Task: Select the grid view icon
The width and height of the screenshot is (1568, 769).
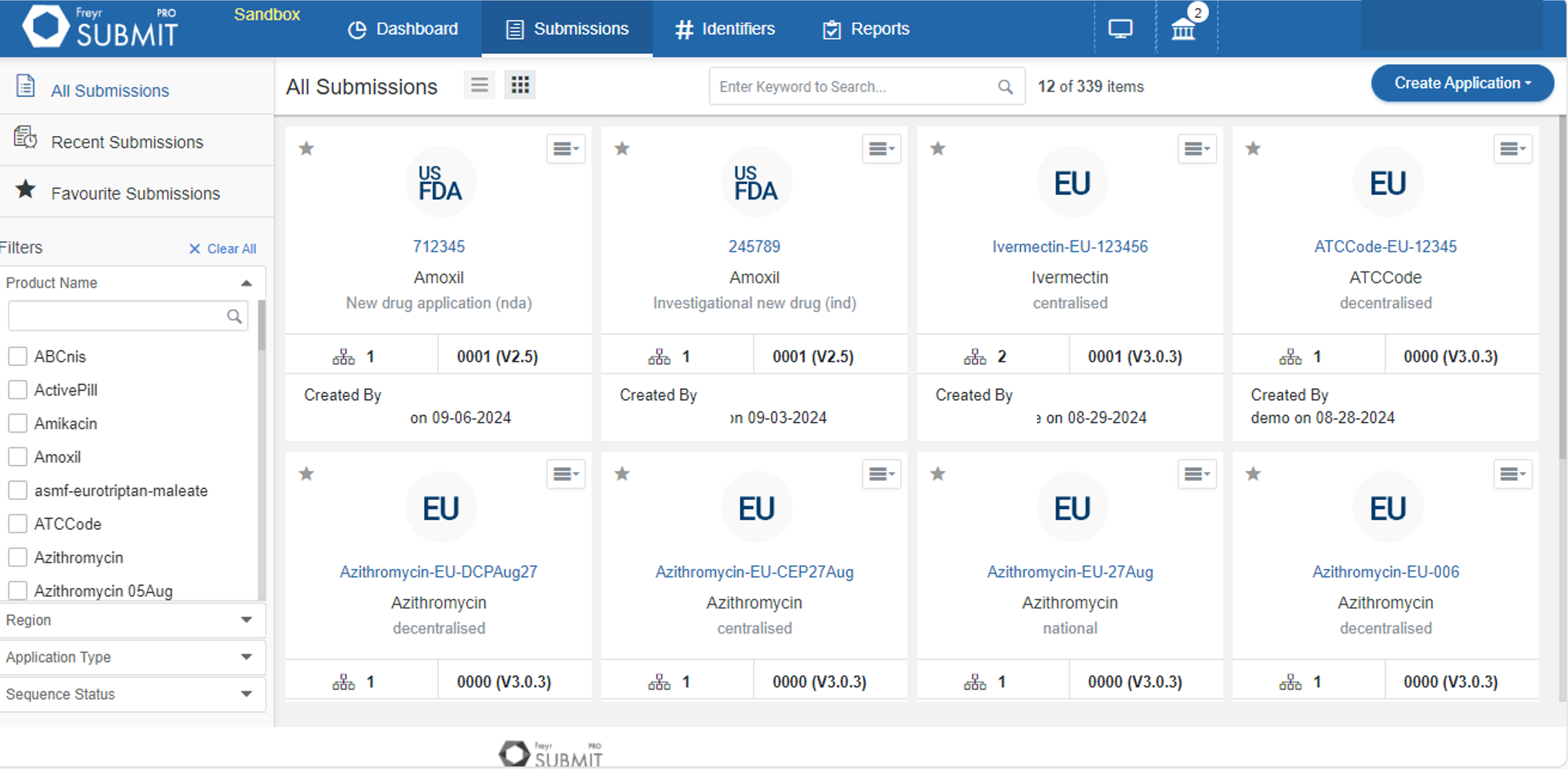Action: click(520, 85)
